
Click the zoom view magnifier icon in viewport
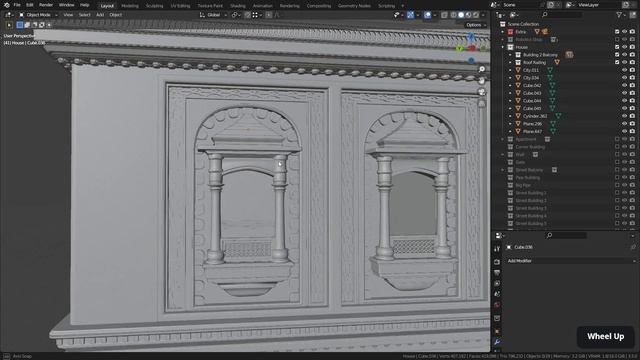482,69
